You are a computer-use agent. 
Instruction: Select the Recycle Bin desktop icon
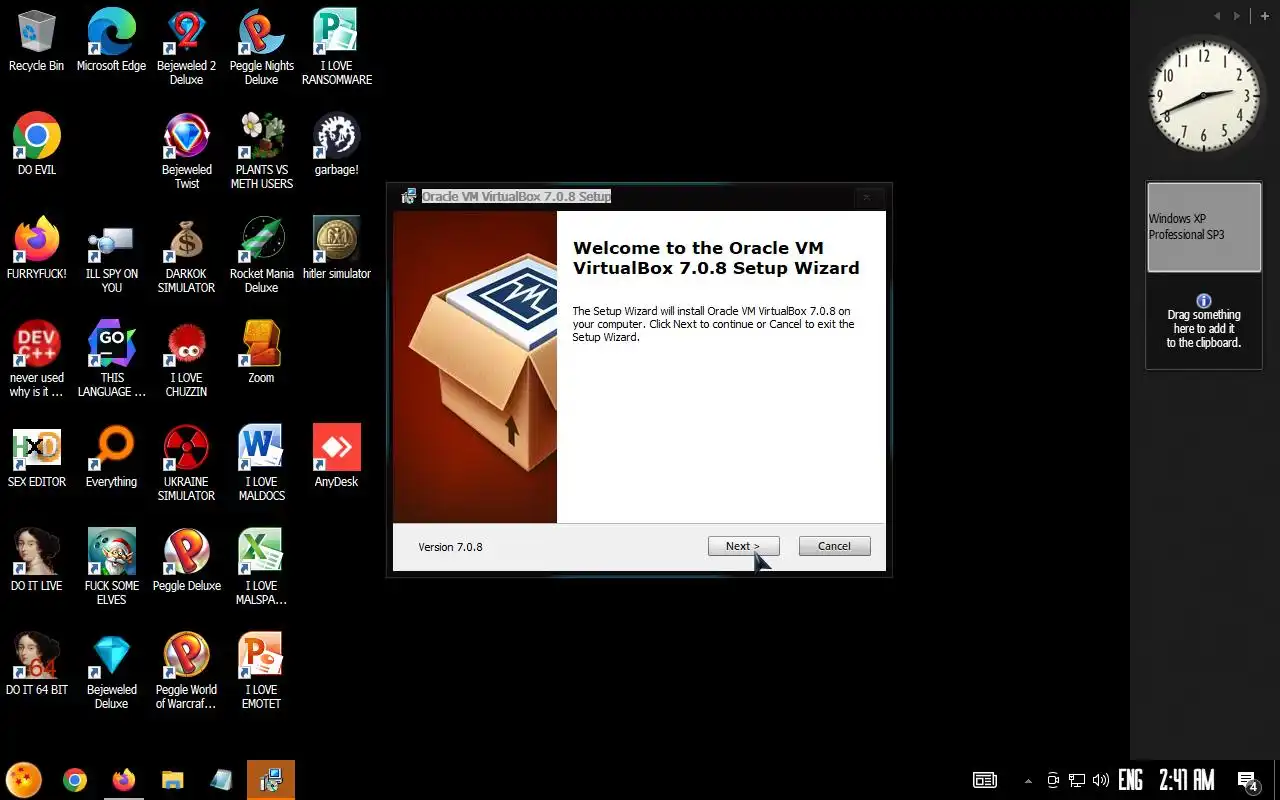point(36,40)
